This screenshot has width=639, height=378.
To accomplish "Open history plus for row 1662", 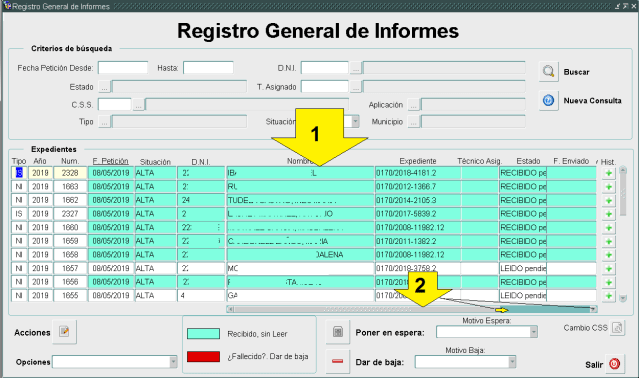I will (608, 200).
